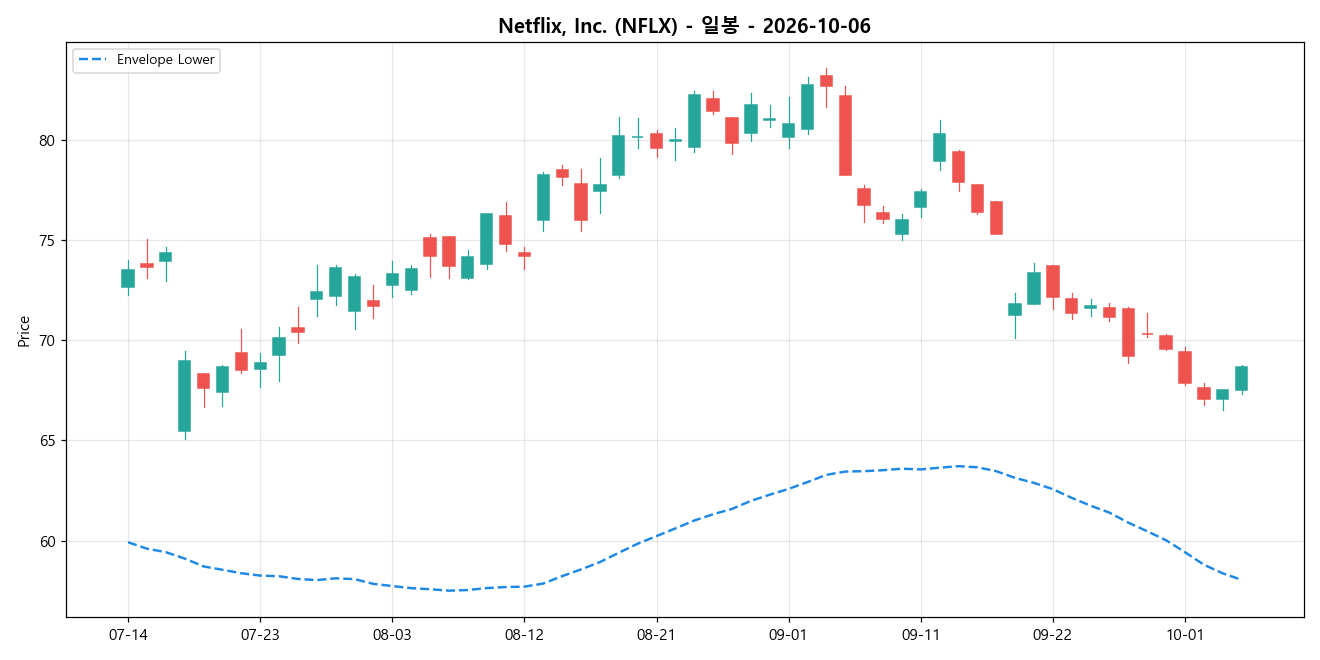Click the 09-01 x-axis date label
Screen dimensions: 1320x660
(x=788, y=635)
